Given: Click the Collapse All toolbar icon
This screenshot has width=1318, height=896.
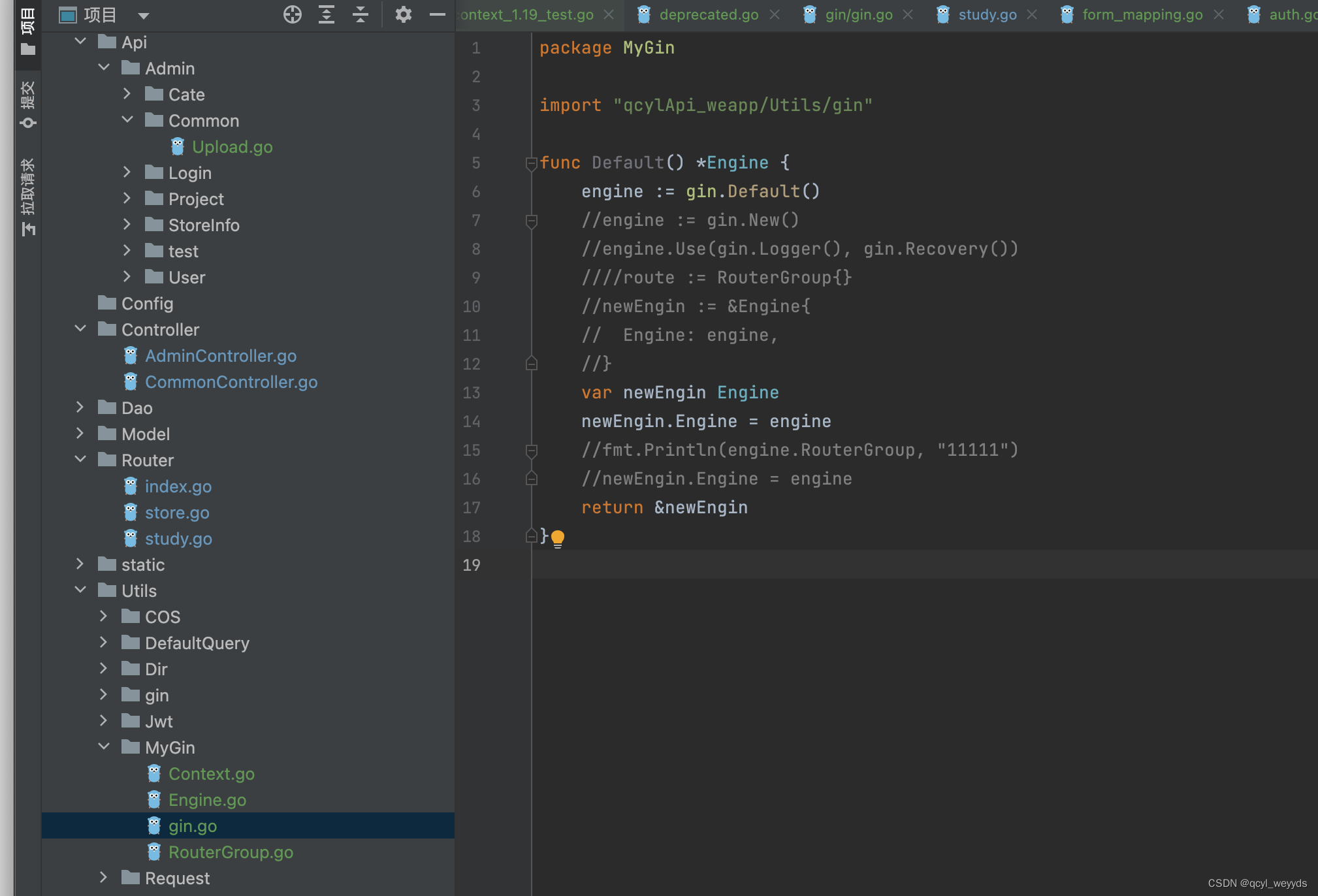Looking at the screenshot, I should (361, 14).
